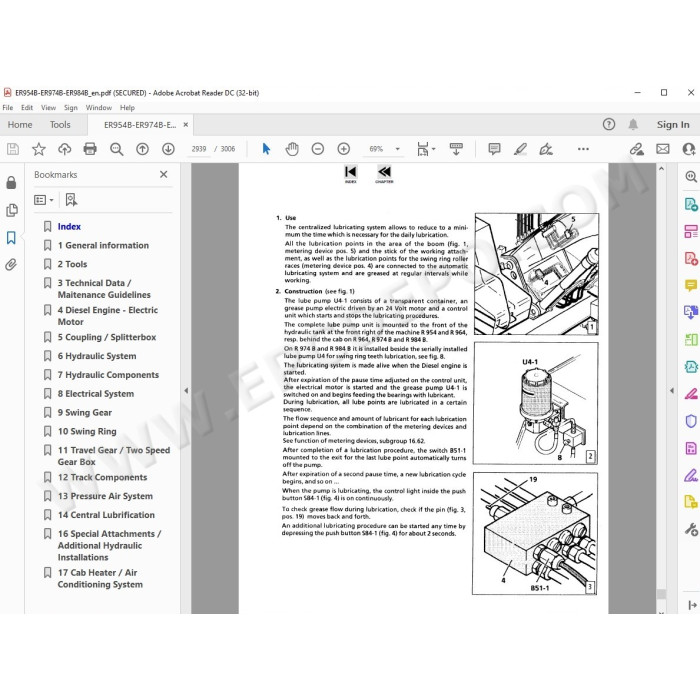Open the File menu
This screenshot has height=700, width=700.
(x=8, y=108)
